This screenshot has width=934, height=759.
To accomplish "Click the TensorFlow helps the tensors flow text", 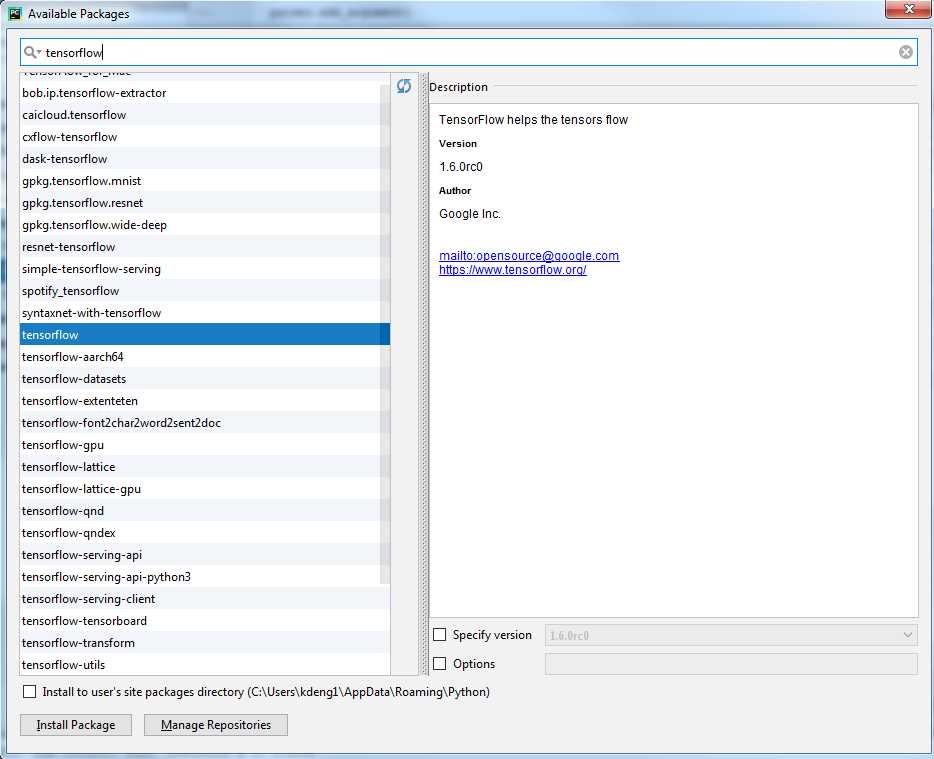I will pyautogui.click(x=534, y=120).
